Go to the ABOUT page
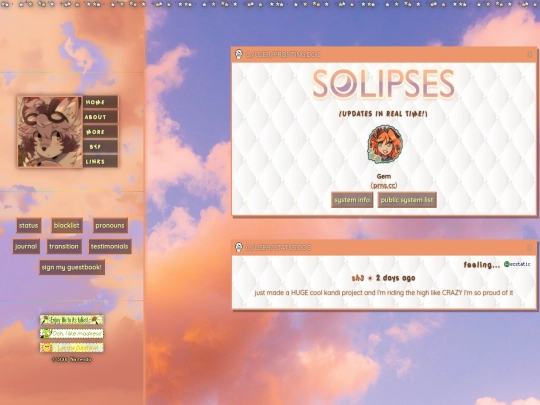This screenshot has height=405, width=540. [x=101, y=117]
